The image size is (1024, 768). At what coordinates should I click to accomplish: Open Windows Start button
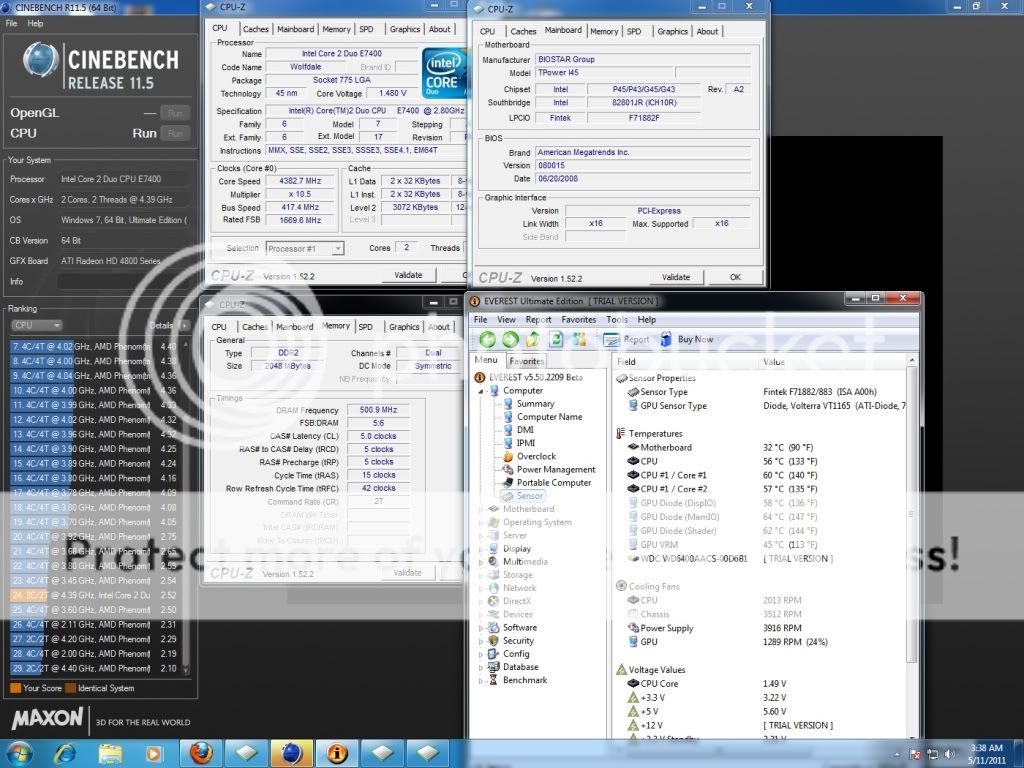19,753
